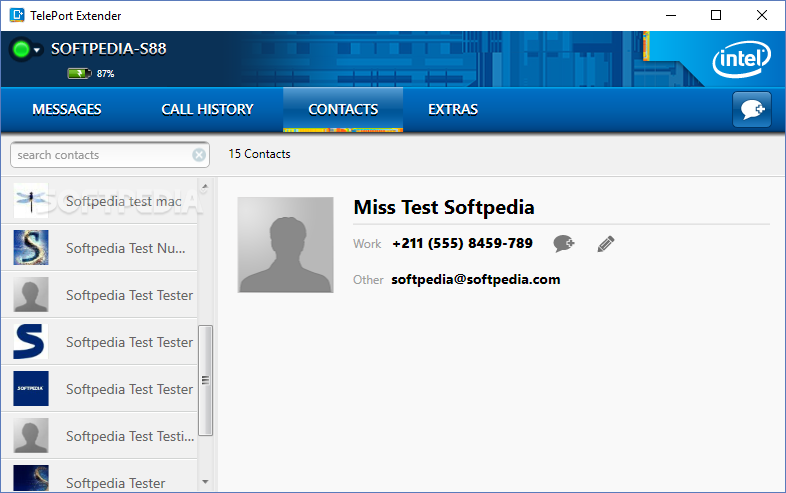The width and height of the screenshot is (786, 493).
Task: Click the Miss Test Softpedia name heading
Action: 444,208
